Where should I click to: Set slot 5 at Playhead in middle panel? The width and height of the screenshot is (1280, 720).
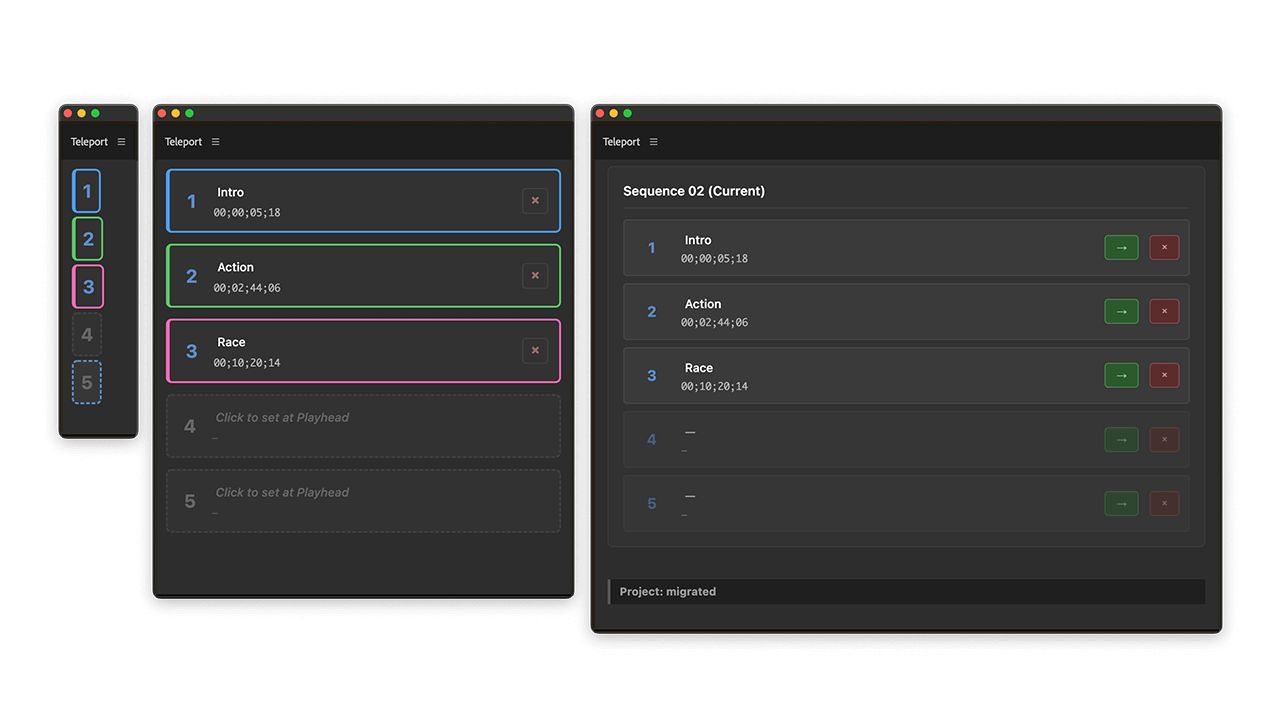[x=363, y=501]
